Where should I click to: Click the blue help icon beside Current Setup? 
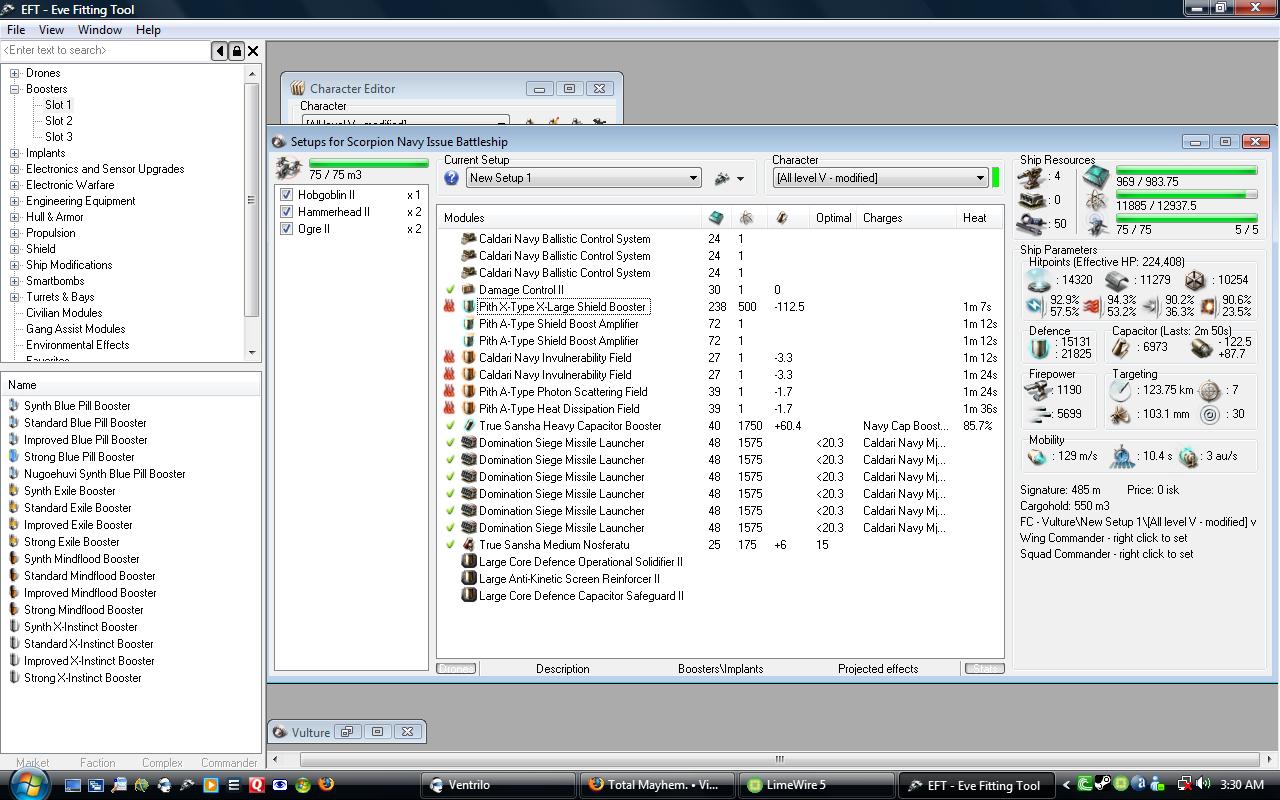coord(452,178)
